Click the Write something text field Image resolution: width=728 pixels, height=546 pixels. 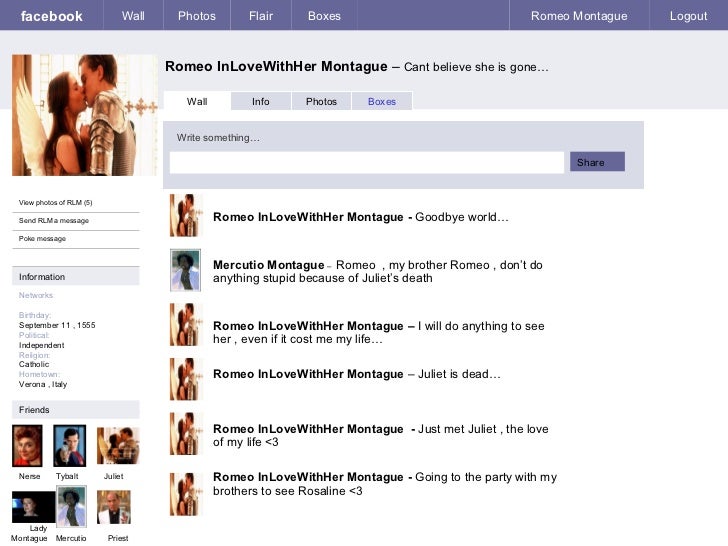(x=367, y=162)
